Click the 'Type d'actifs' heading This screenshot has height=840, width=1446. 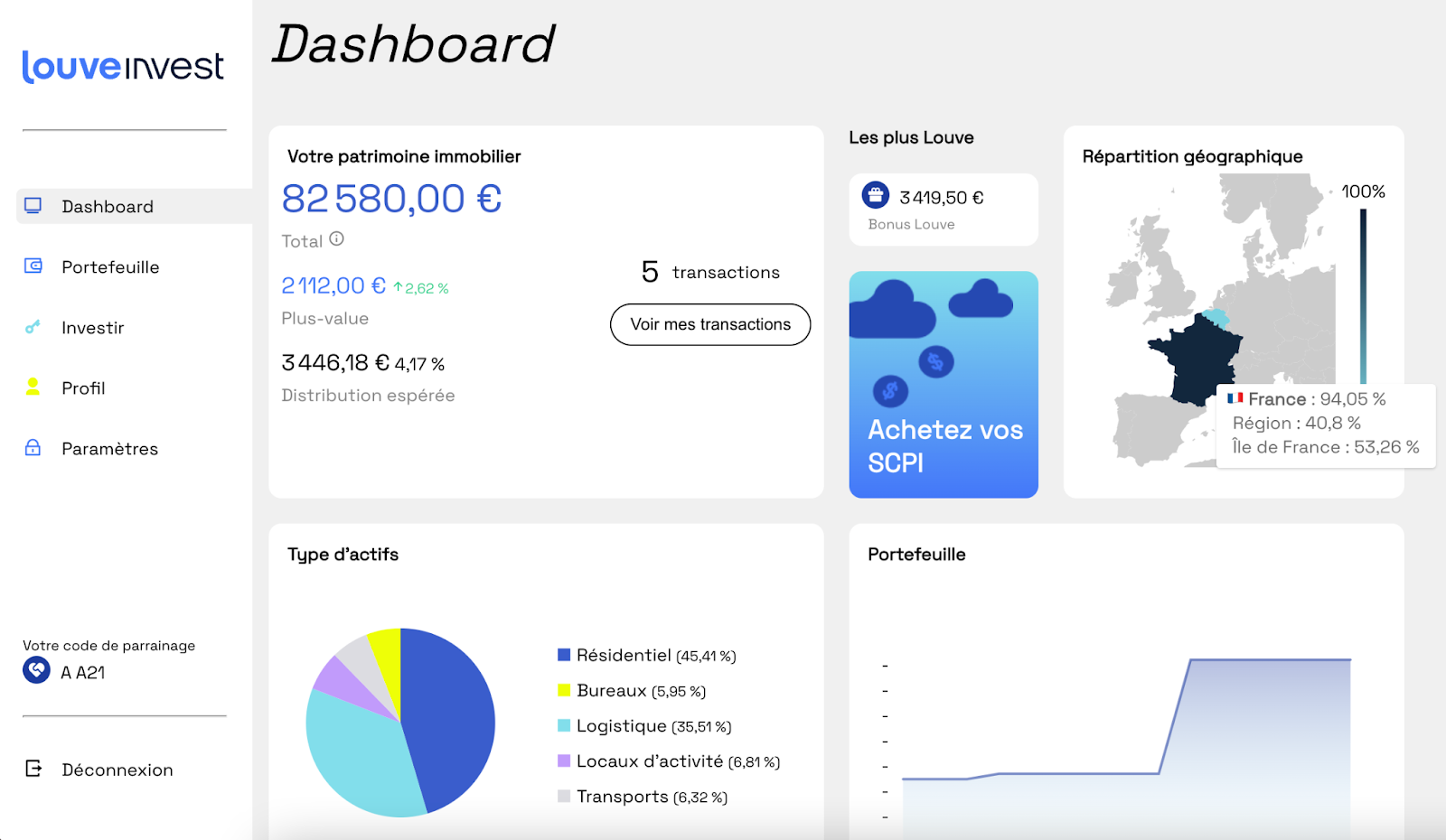tap(343, 555)
